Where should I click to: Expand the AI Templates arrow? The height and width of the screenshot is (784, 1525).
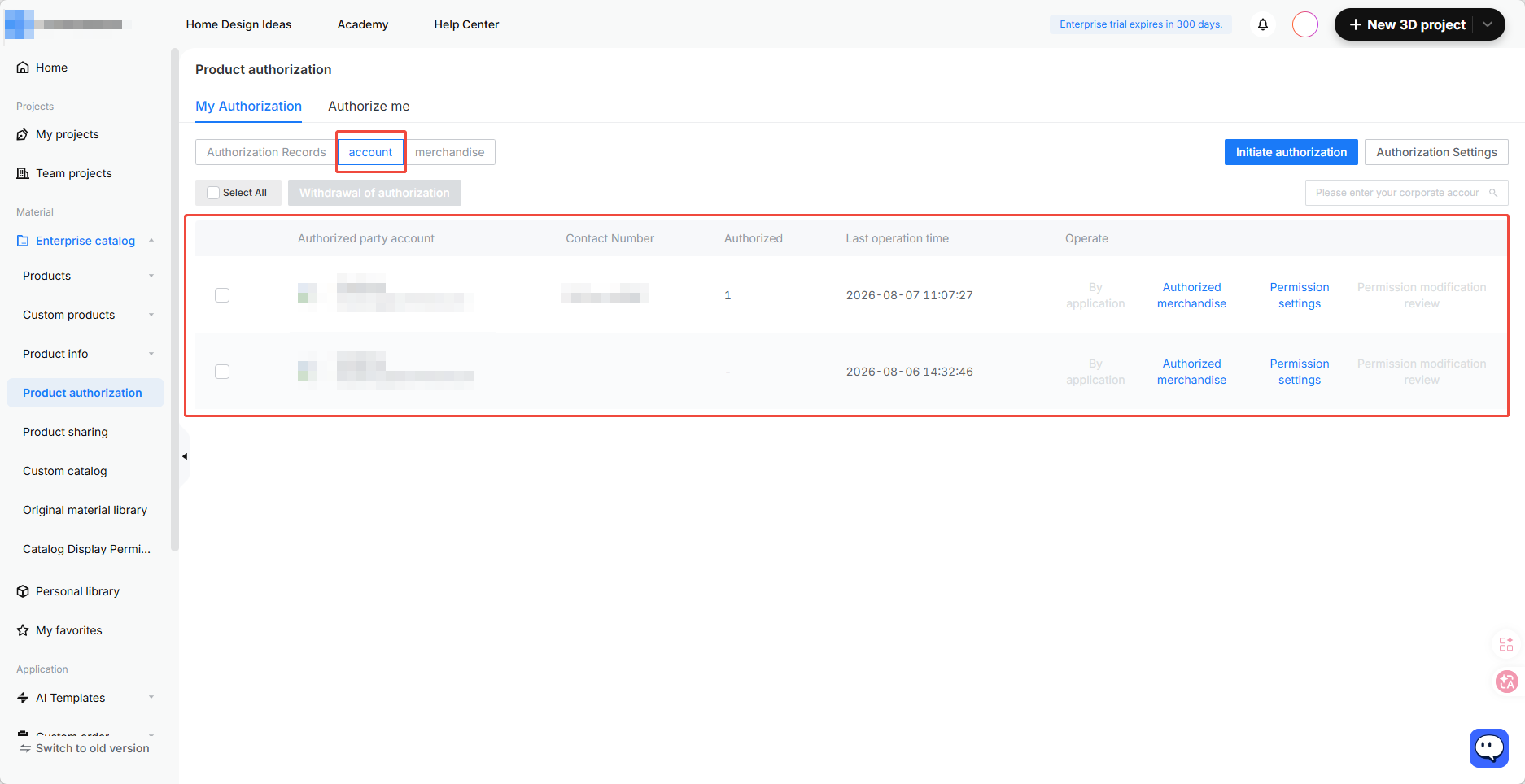tap(151, 698)
